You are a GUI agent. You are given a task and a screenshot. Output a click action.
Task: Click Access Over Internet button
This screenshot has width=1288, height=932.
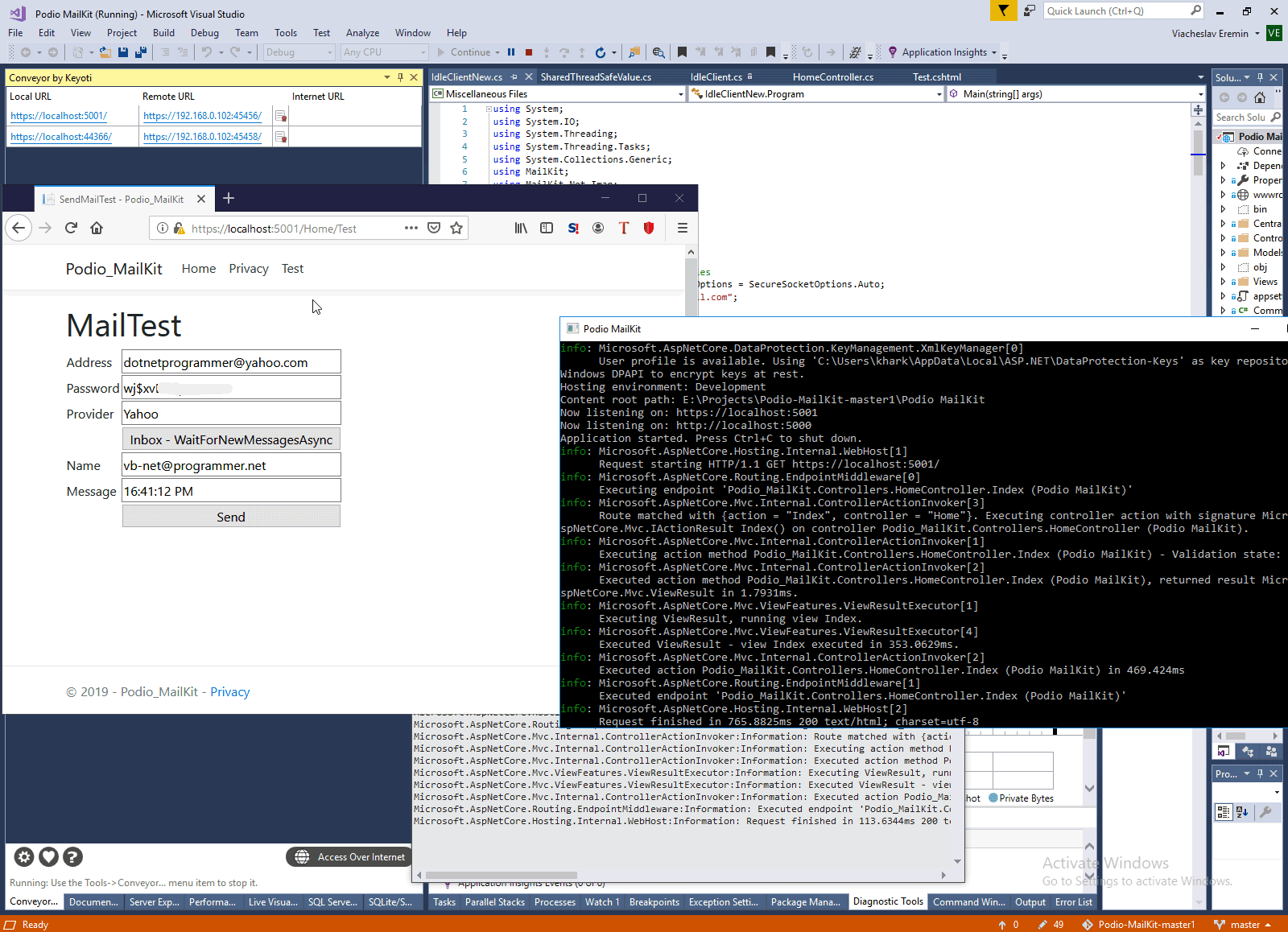(x=349, y=857)
